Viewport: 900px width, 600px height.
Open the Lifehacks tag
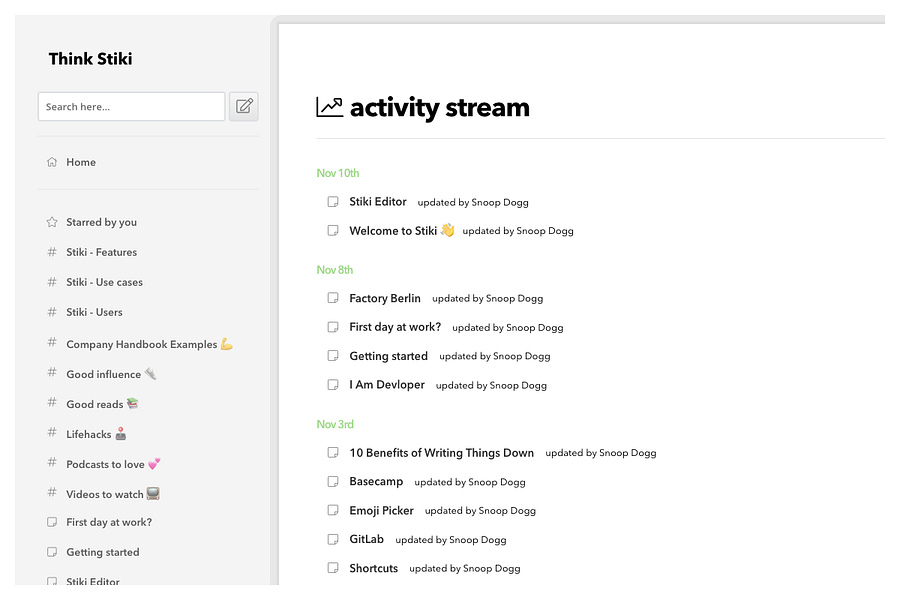[96, 434]
